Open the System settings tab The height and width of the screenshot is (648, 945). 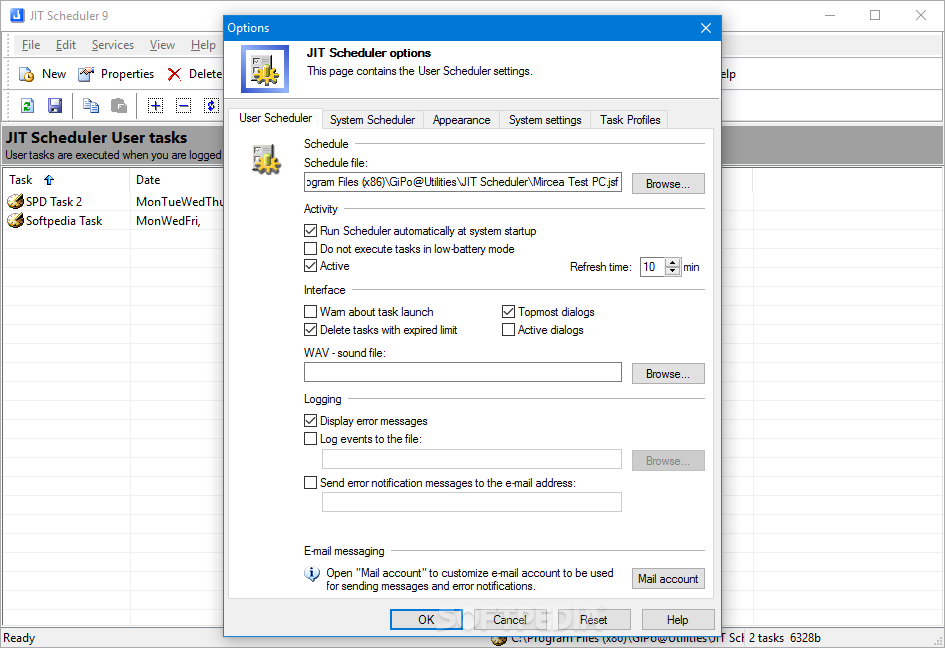coord(545,120)
